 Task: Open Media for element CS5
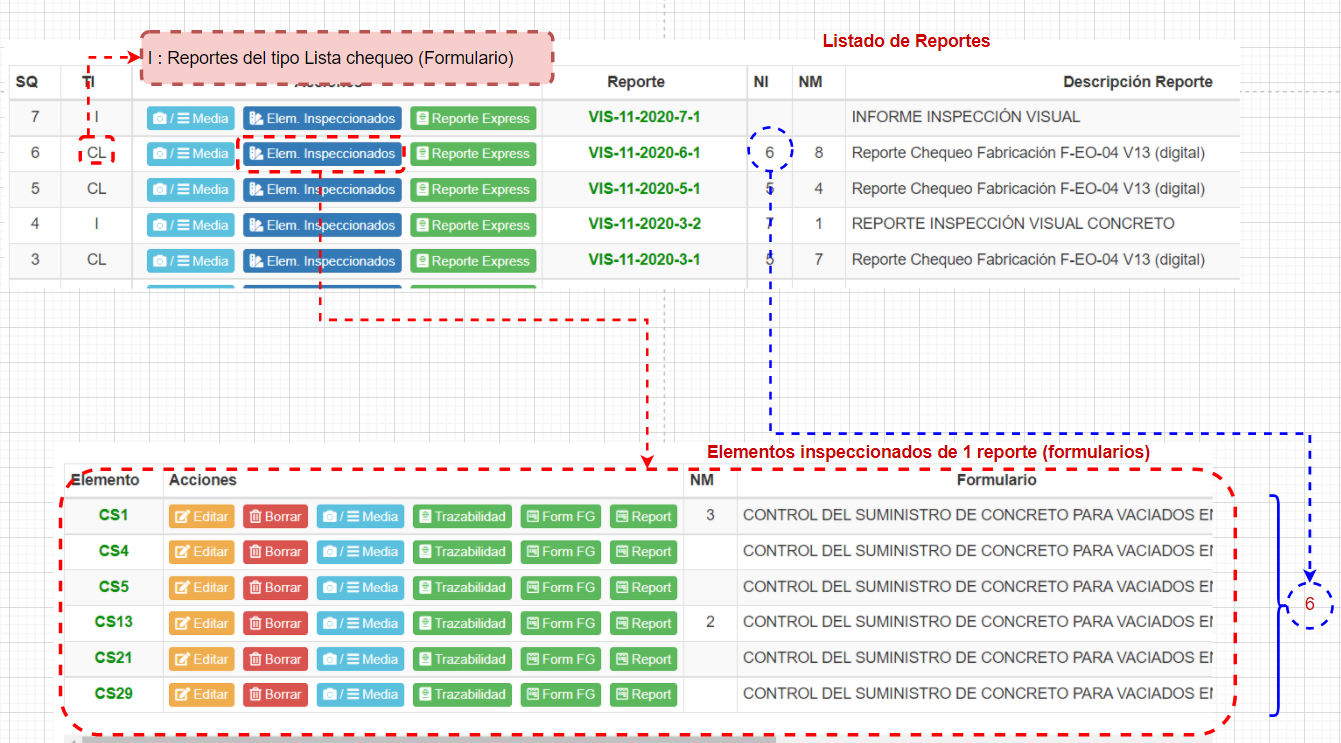coord(360,588)
